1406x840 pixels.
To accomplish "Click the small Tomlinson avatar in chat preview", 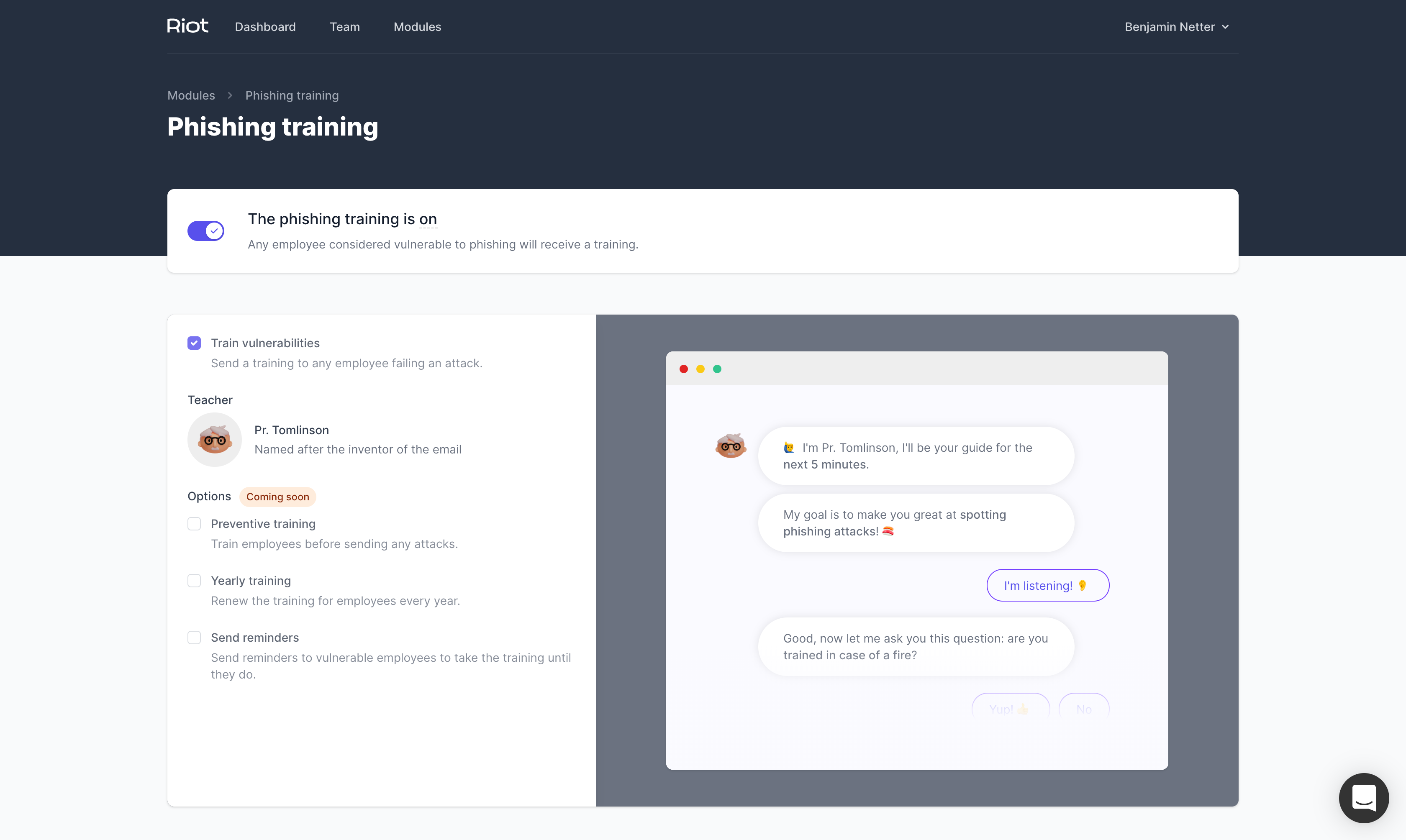I will (731, 446).
